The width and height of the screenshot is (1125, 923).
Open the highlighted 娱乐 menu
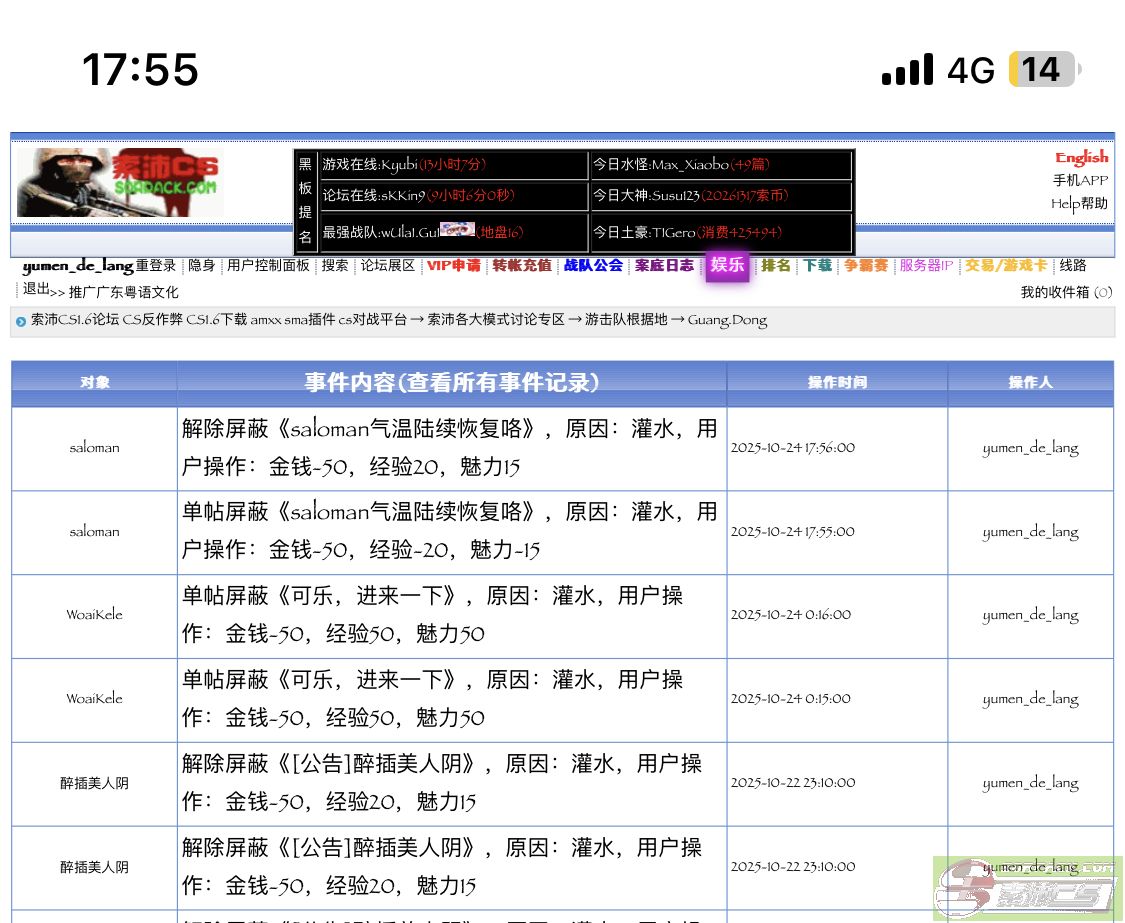(x=727, y=265)
